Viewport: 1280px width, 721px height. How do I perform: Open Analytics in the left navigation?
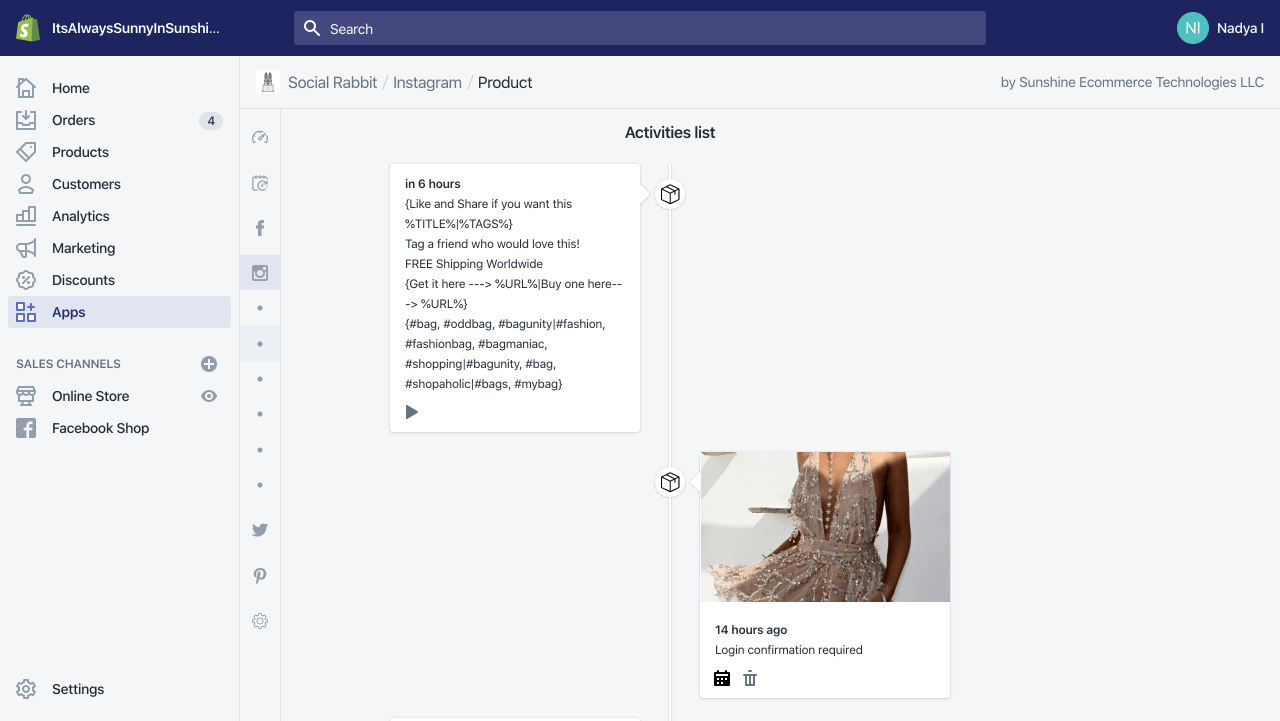[81, 216]
